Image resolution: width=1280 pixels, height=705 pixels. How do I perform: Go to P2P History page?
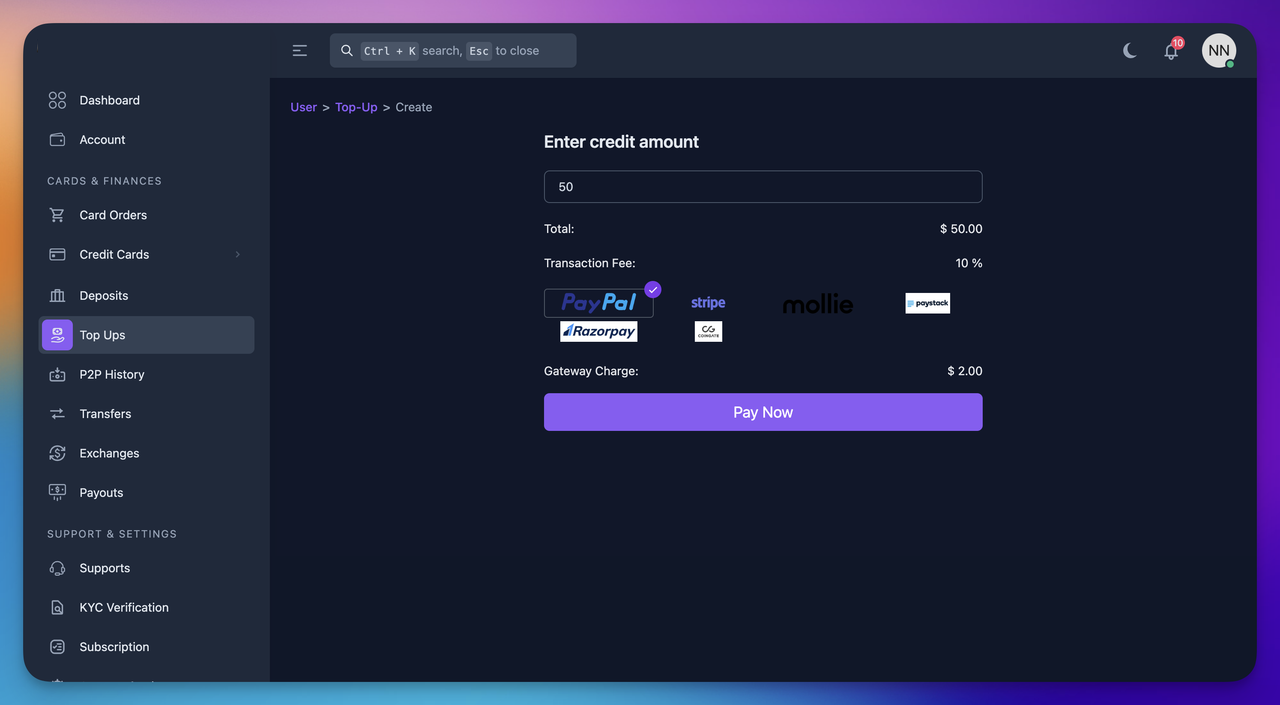(x=146, y=375)
